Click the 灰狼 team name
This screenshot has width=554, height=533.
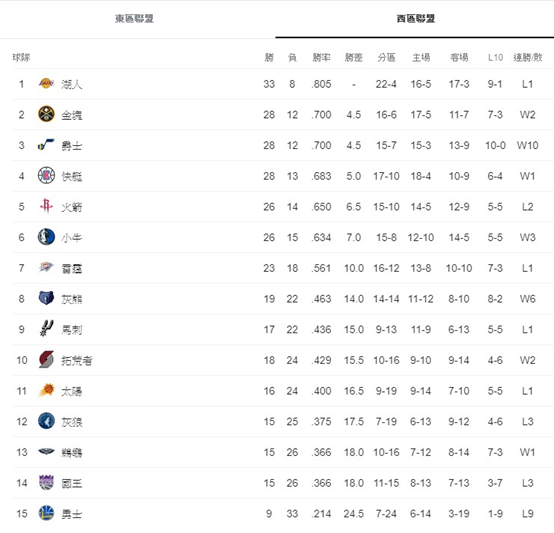(x=72, y=422)
